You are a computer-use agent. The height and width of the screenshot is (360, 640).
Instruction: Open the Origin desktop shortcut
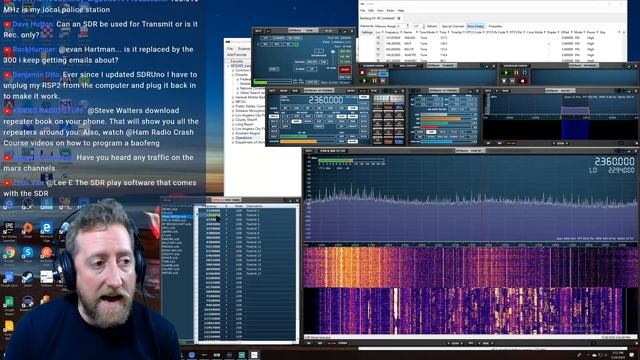click(28, 228)
